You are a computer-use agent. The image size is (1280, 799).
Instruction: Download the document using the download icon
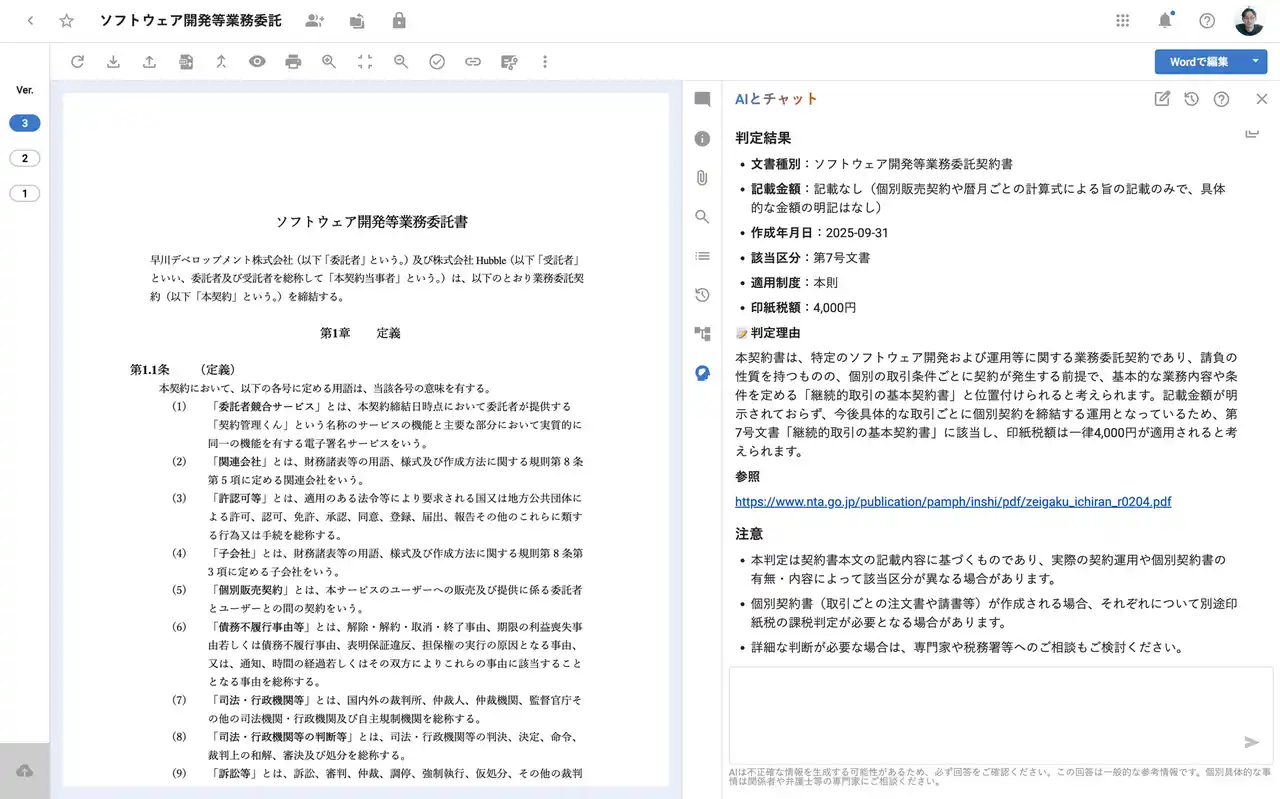point(113,62)
